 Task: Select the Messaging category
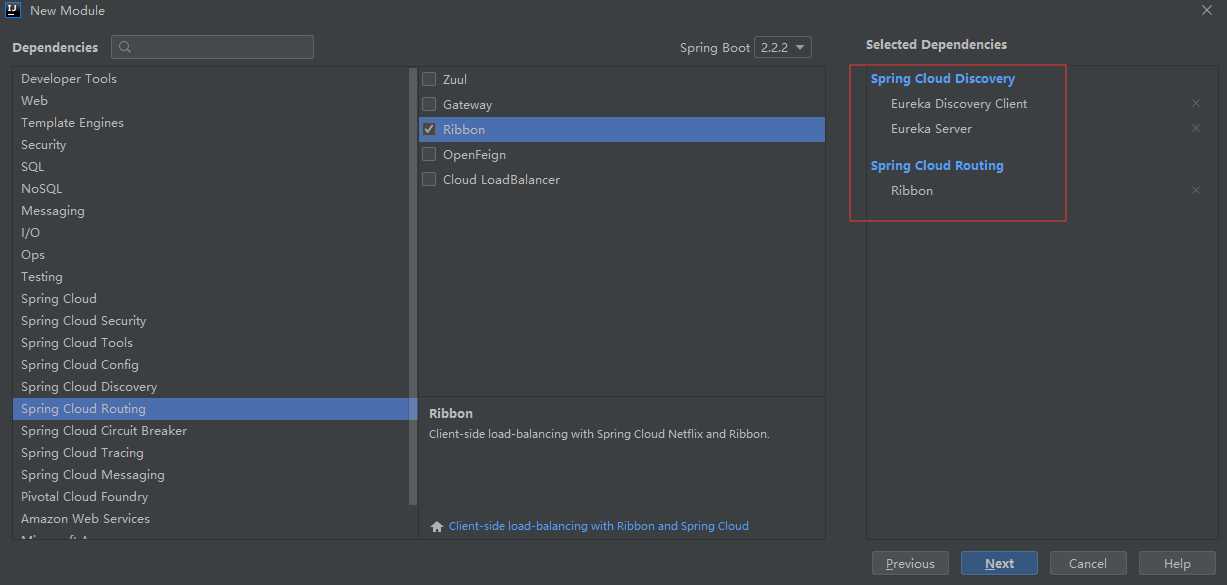coord(211,210)
